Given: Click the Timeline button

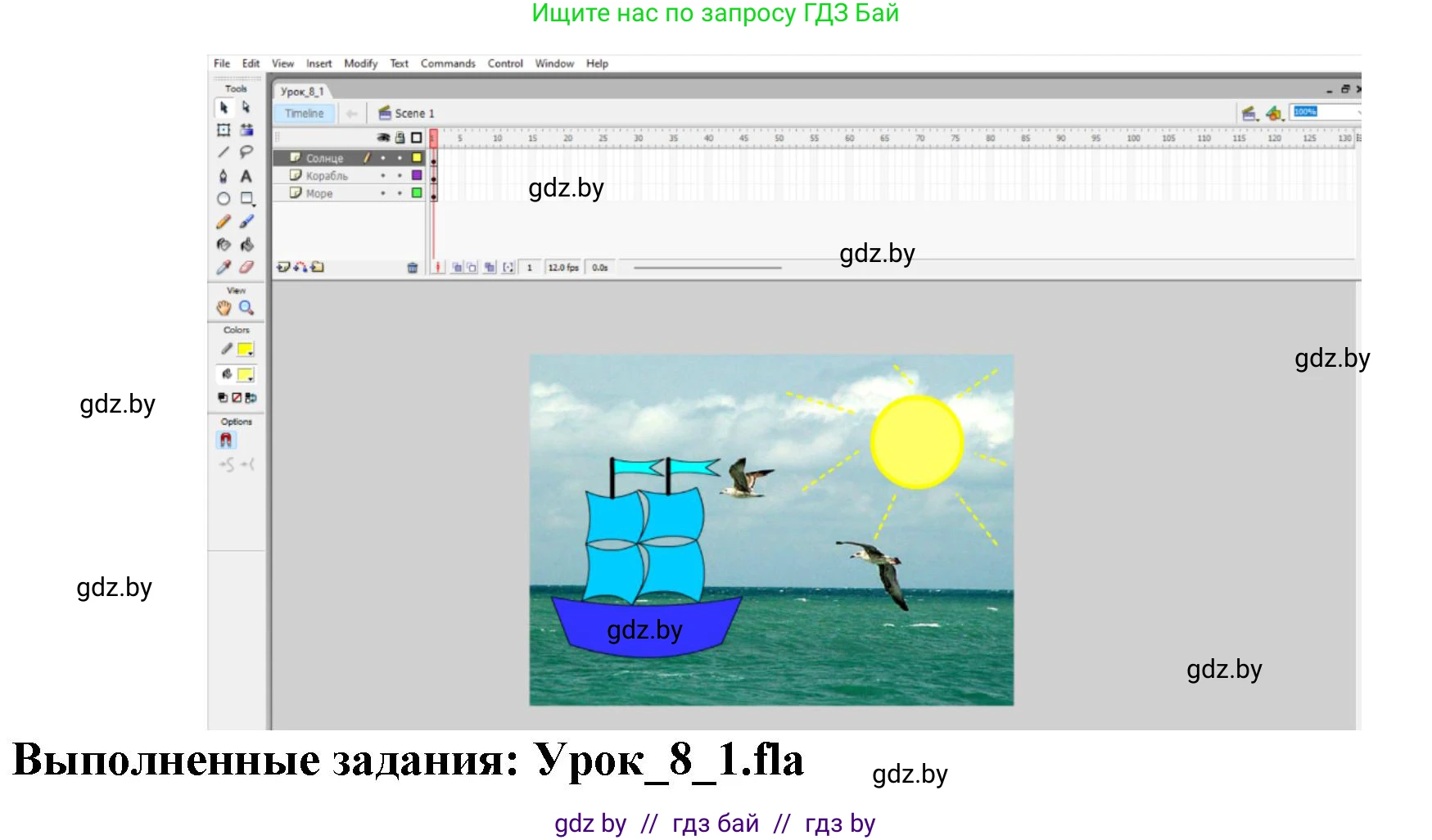Looking at the screenshot, I should click(304, 114).
